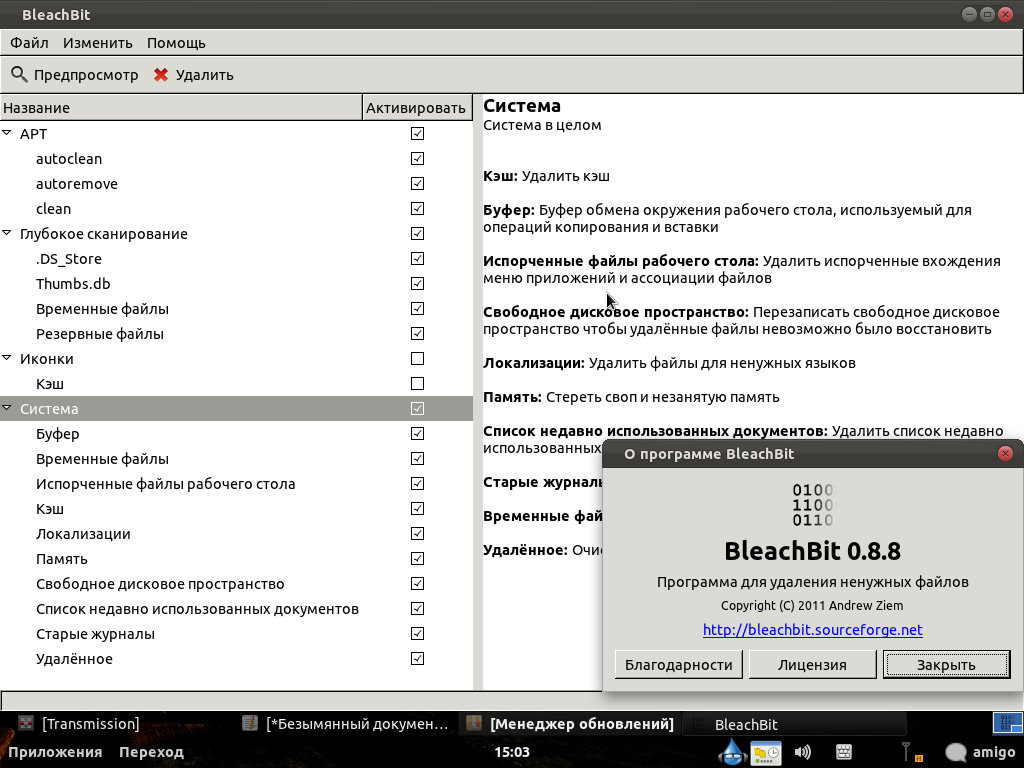
Task: Open the Изменить menu
Action: [x=98, y=43]
